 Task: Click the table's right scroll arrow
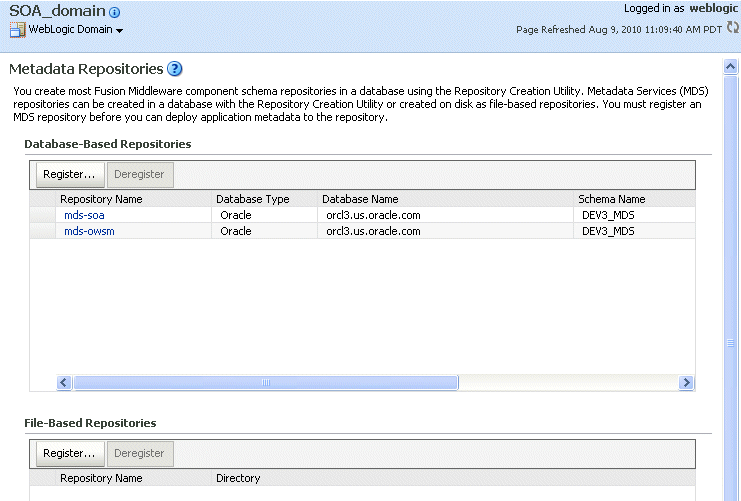(686, 382)
